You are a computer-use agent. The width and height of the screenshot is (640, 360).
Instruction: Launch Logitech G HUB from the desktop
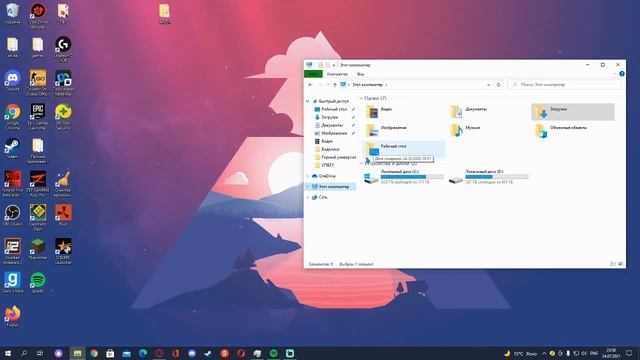click(63, 49)
